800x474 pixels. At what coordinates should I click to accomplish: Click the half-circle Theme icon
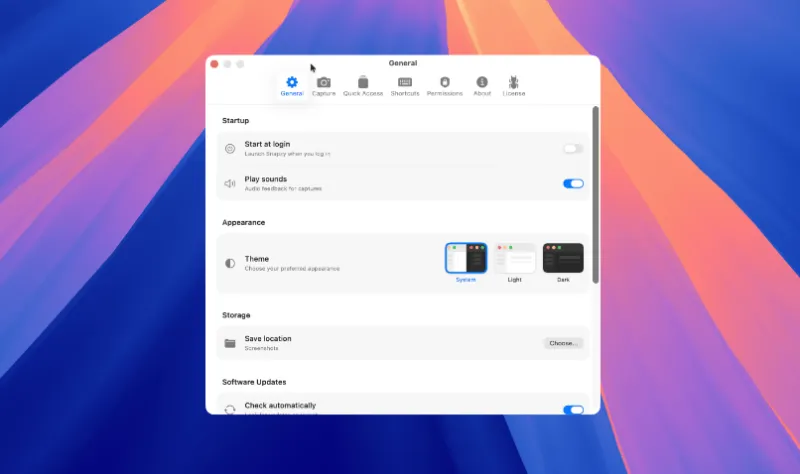230,263
